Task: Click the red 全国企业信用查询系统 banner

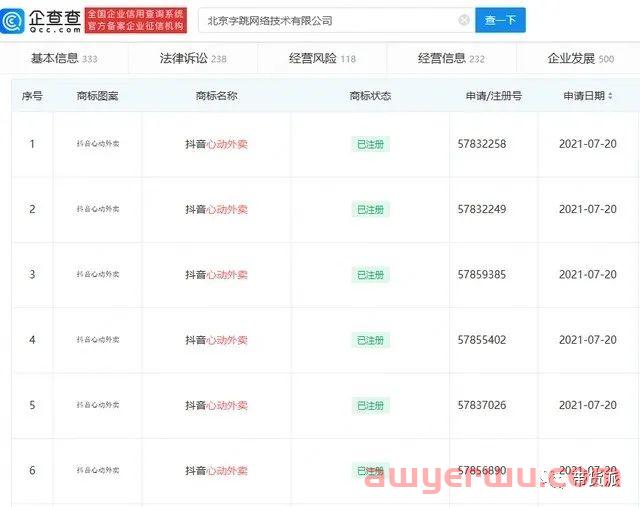Action: (136, 20)
